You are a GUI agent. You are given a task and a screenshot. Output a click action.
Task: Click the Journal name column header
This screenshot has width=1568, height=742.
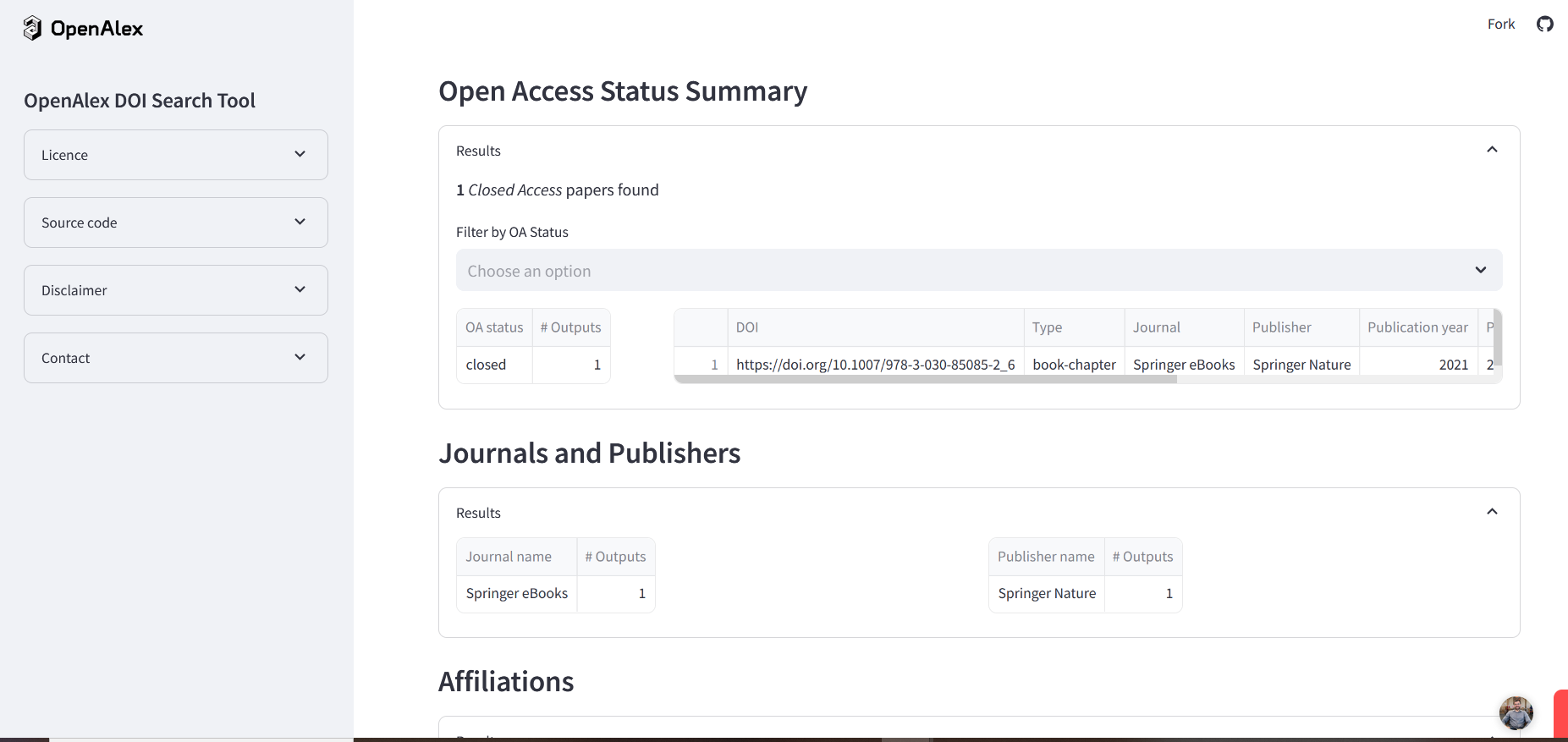click(517, 557)
